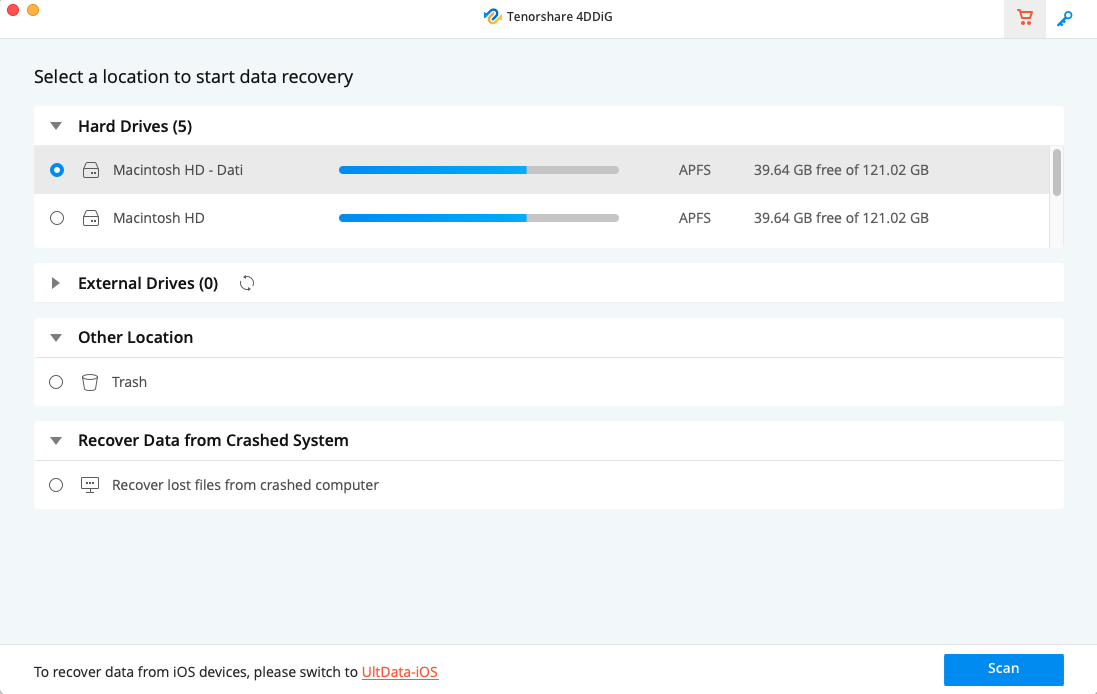
Task: Expand the External Drives section
Action: tap(57, 284)
